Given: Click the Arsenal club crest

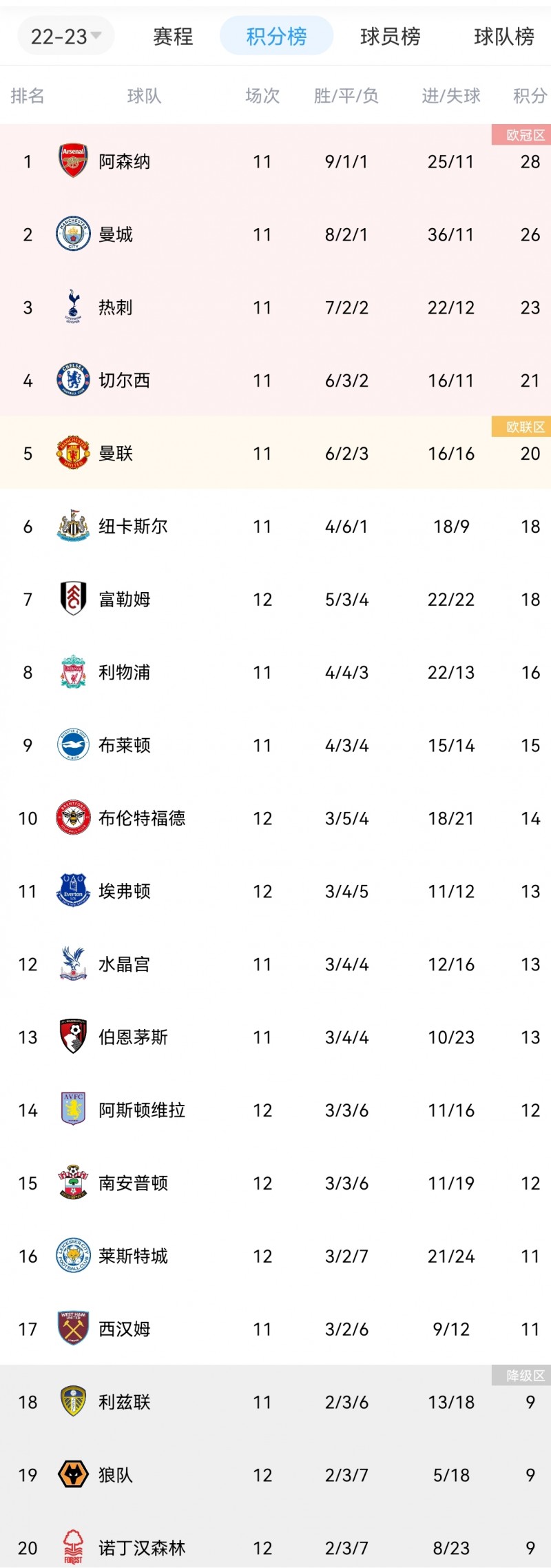Looking at the screenshot, I should (x=73, y=161).
